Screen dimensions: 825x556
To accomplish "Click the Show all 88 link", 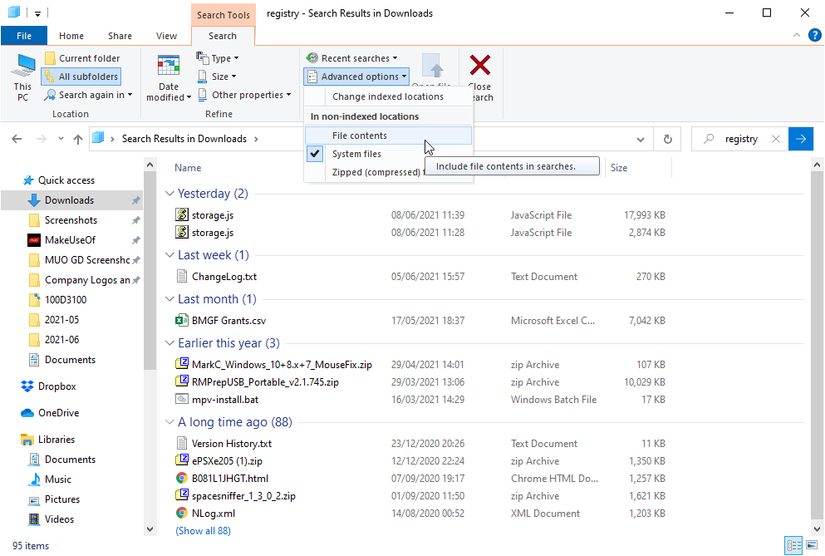I will pyautogui.click(x=203, y=531).
